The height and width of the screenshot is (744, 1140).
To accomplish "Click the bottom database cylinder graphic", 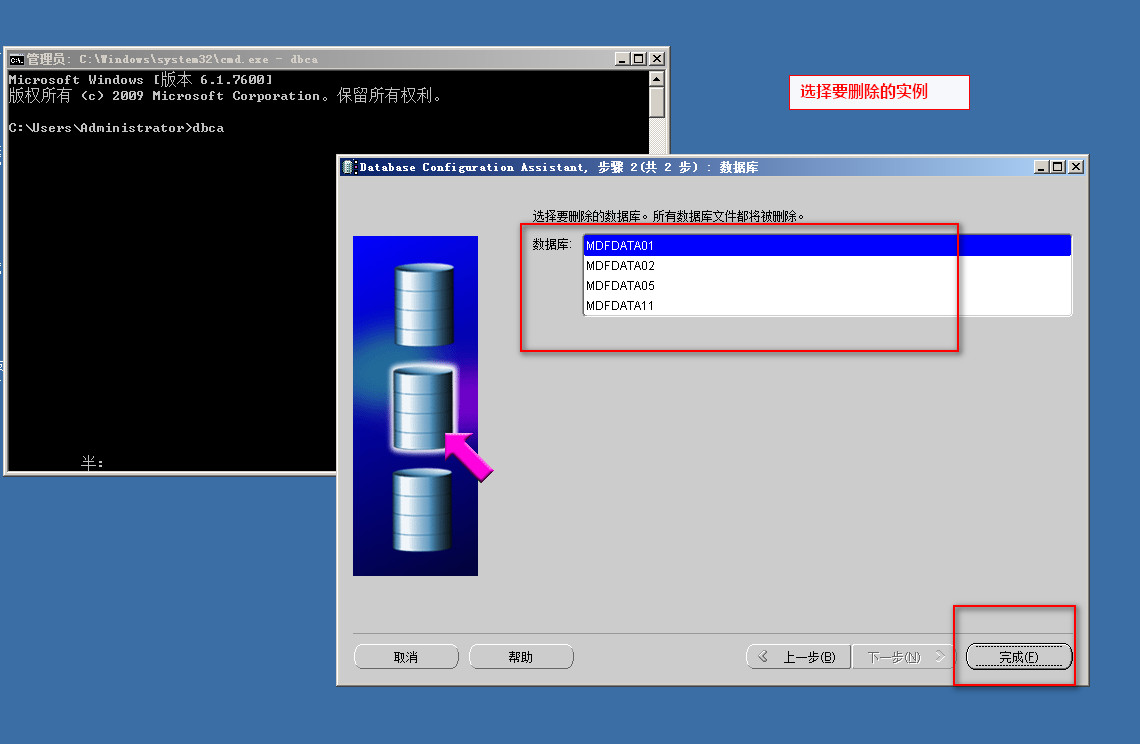I will [x=422, y=510].
